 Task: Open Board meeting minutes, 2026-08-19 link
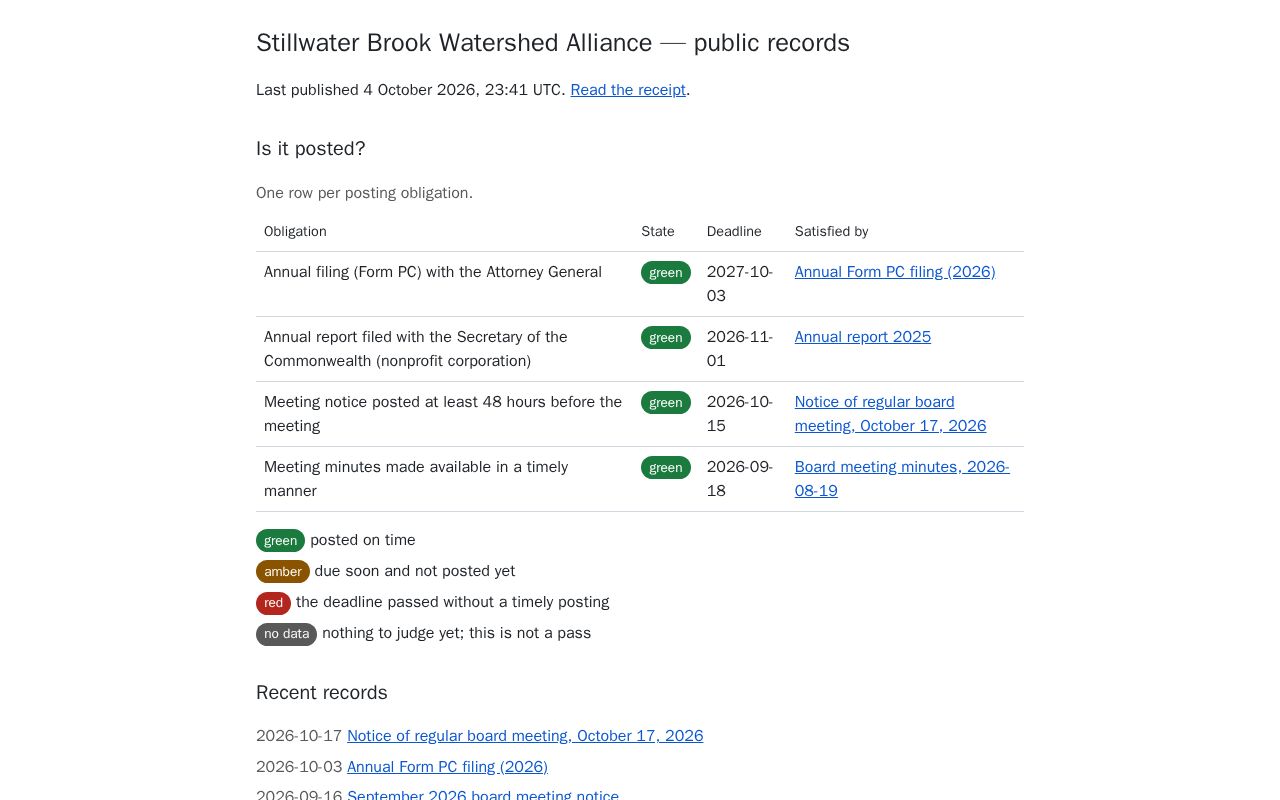click(902, 479)
